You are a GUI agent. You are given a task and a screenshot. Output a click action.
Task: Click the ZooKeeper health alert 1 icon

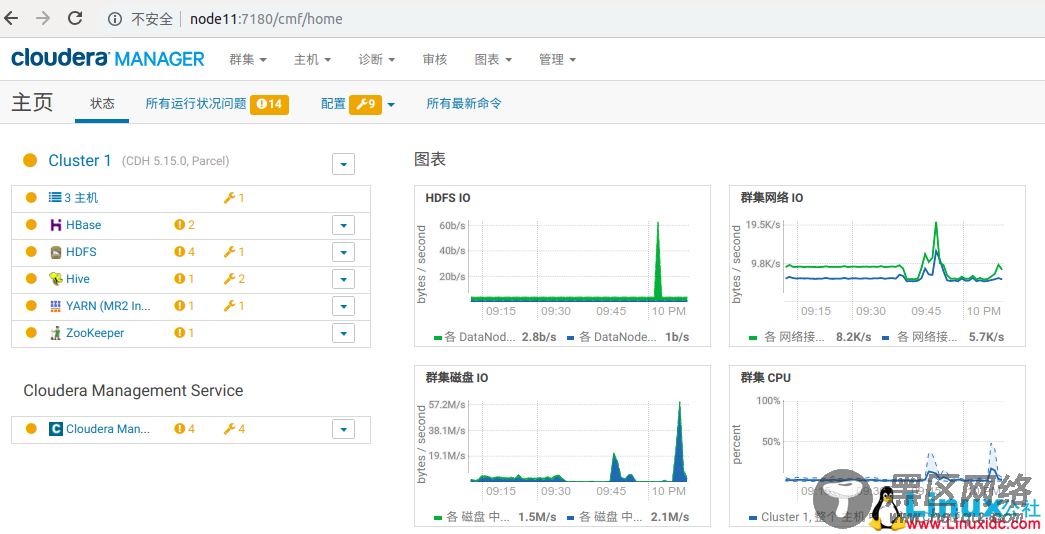[184, 333]
